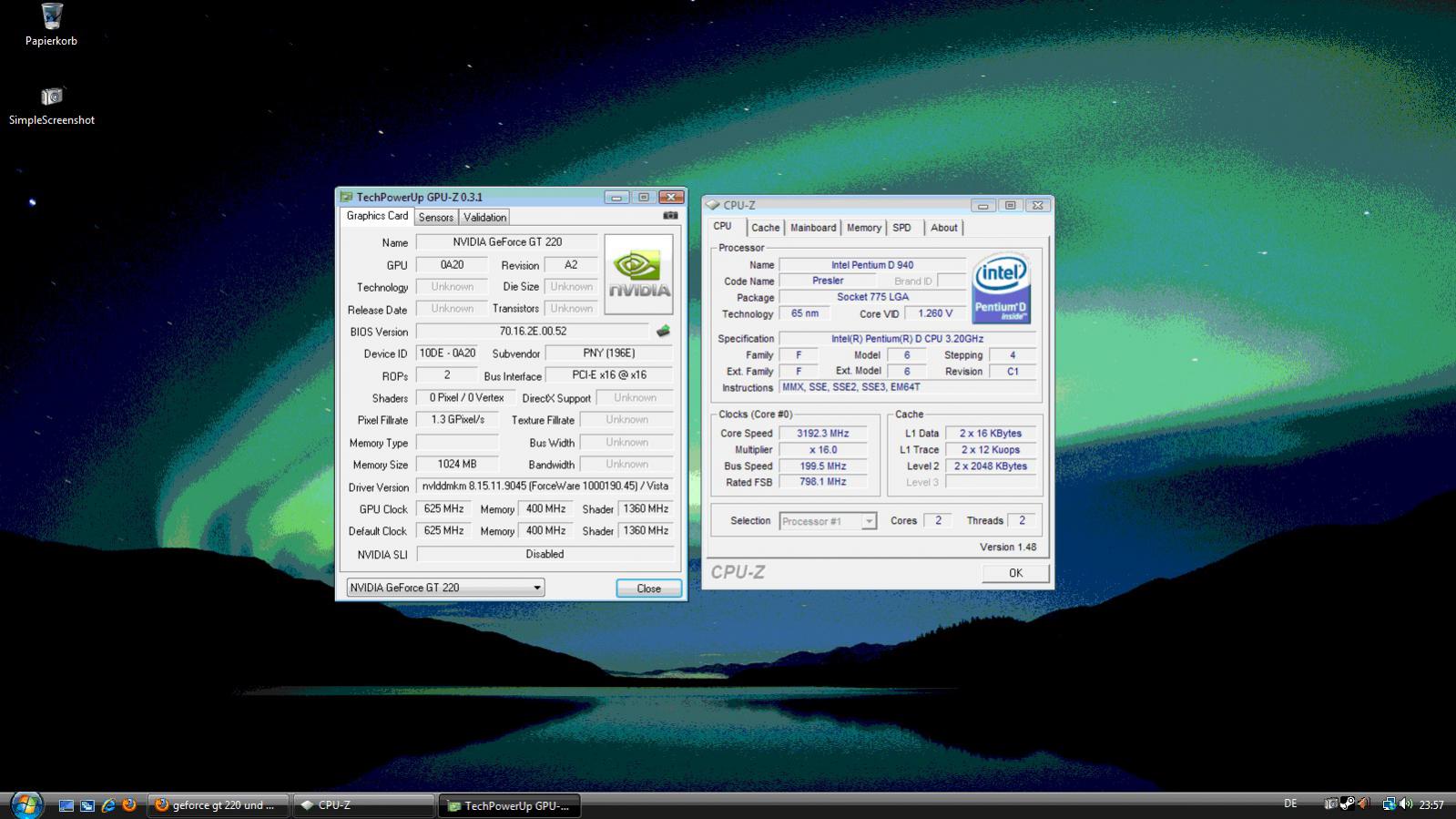Click the NVIDIA logo in GPU-Z
The height and width of the screenshot is (819, 1456).
point(638,274)
